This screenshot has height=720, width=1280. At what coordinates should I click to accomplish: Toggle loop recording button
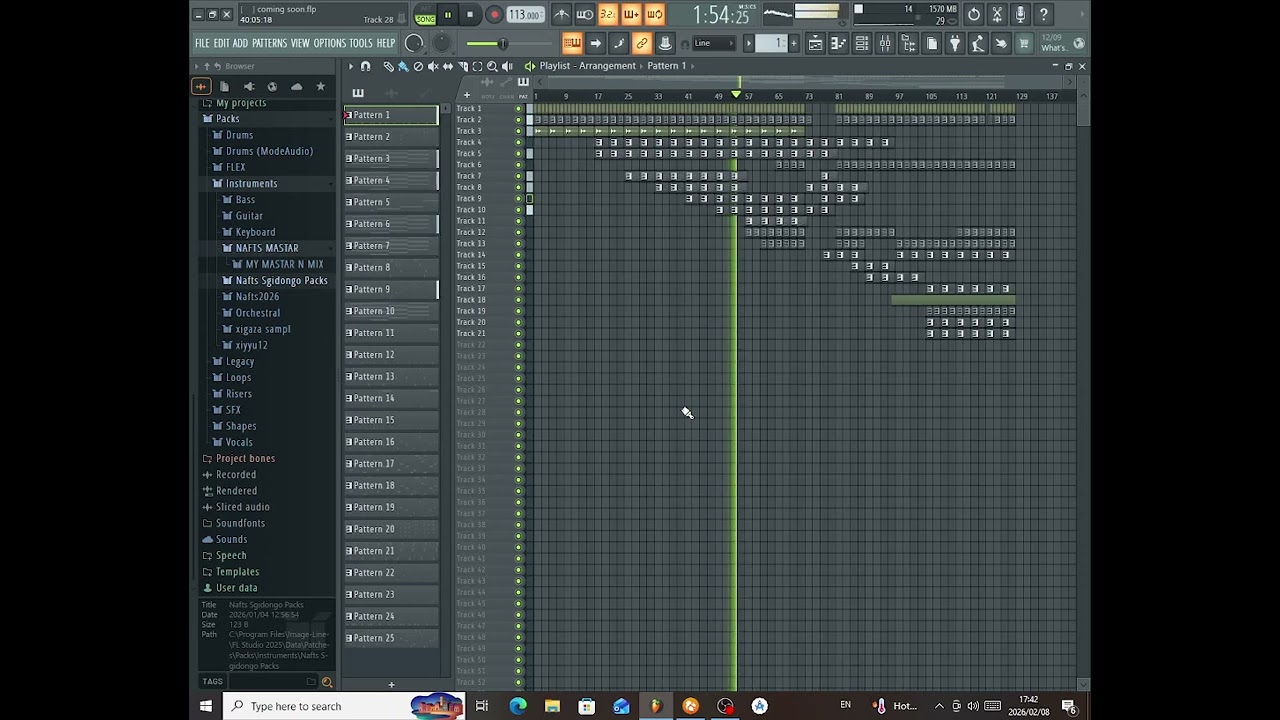654,14
